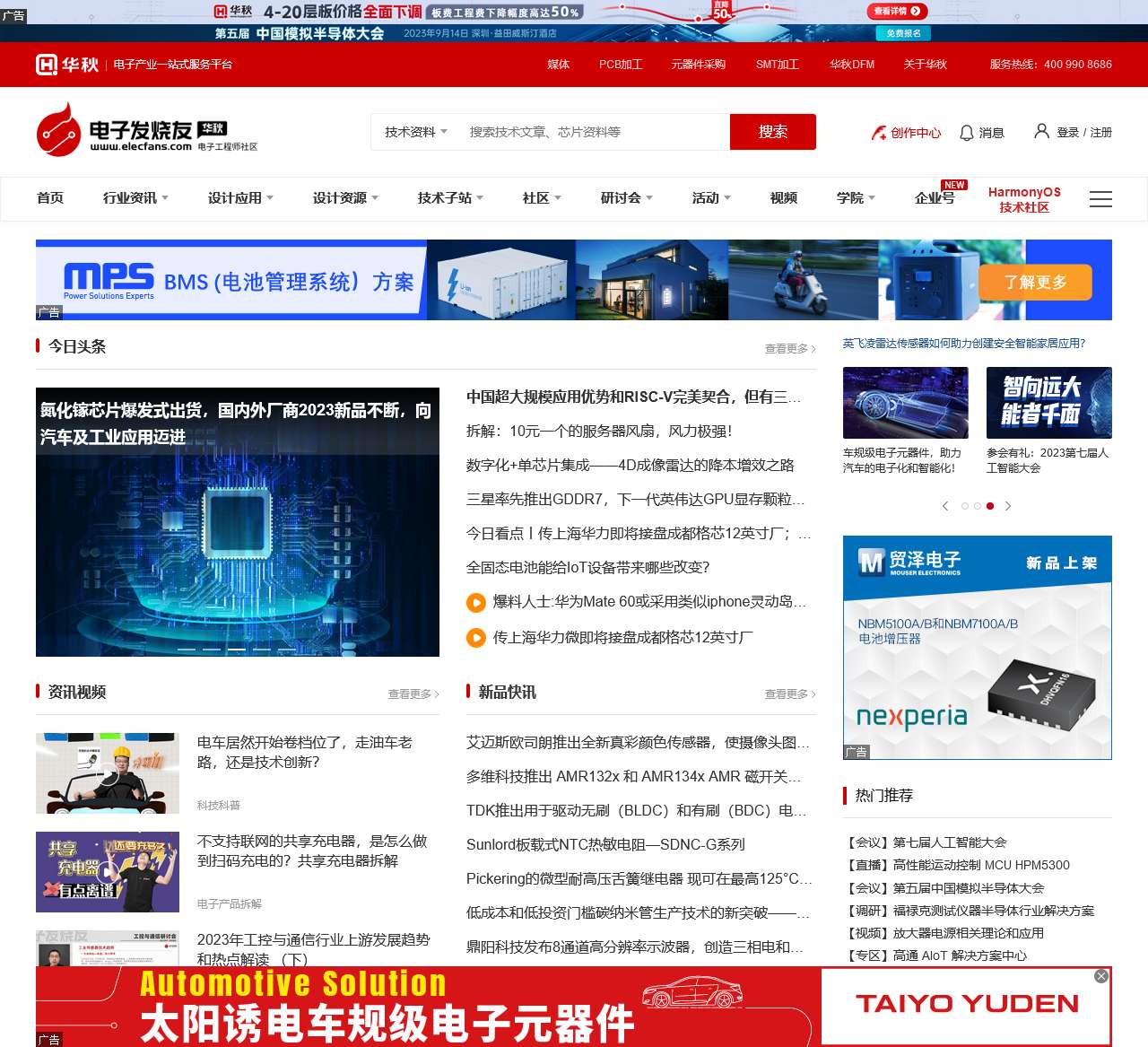The width and height of the screenshot is (1148, 1047).
Task: Play the 华为Mate 60 video item
Action: [x=476, y=602]
